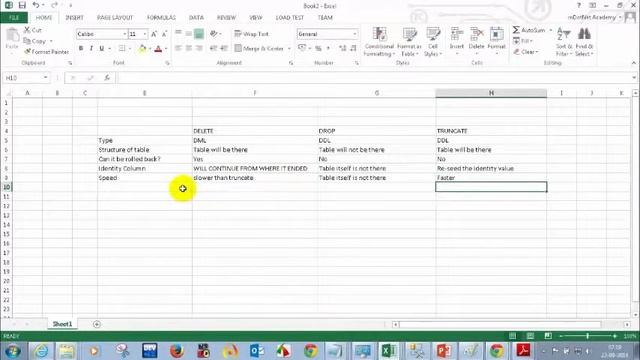Screen dimensions: 640x360
Task: Open Cell Styles gallery
Action: pyautogui.click(x=433, y=42)
